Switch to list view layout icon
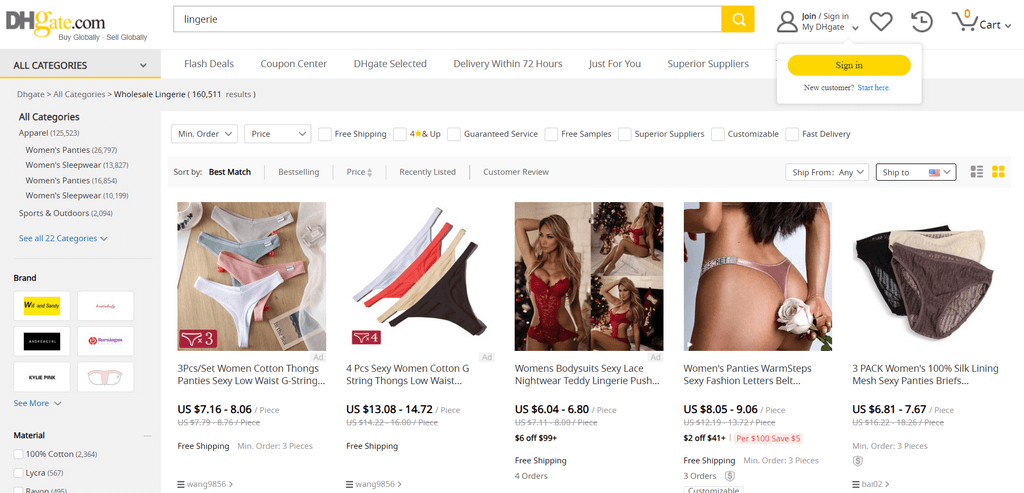This screenshot has width=1024, height=493. [976, 172]
